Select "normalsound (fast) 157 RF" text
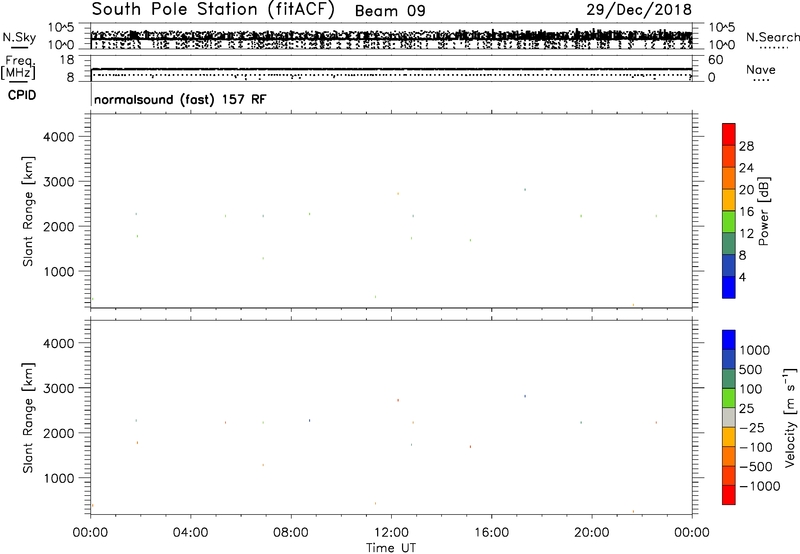 tap(180, 99)
